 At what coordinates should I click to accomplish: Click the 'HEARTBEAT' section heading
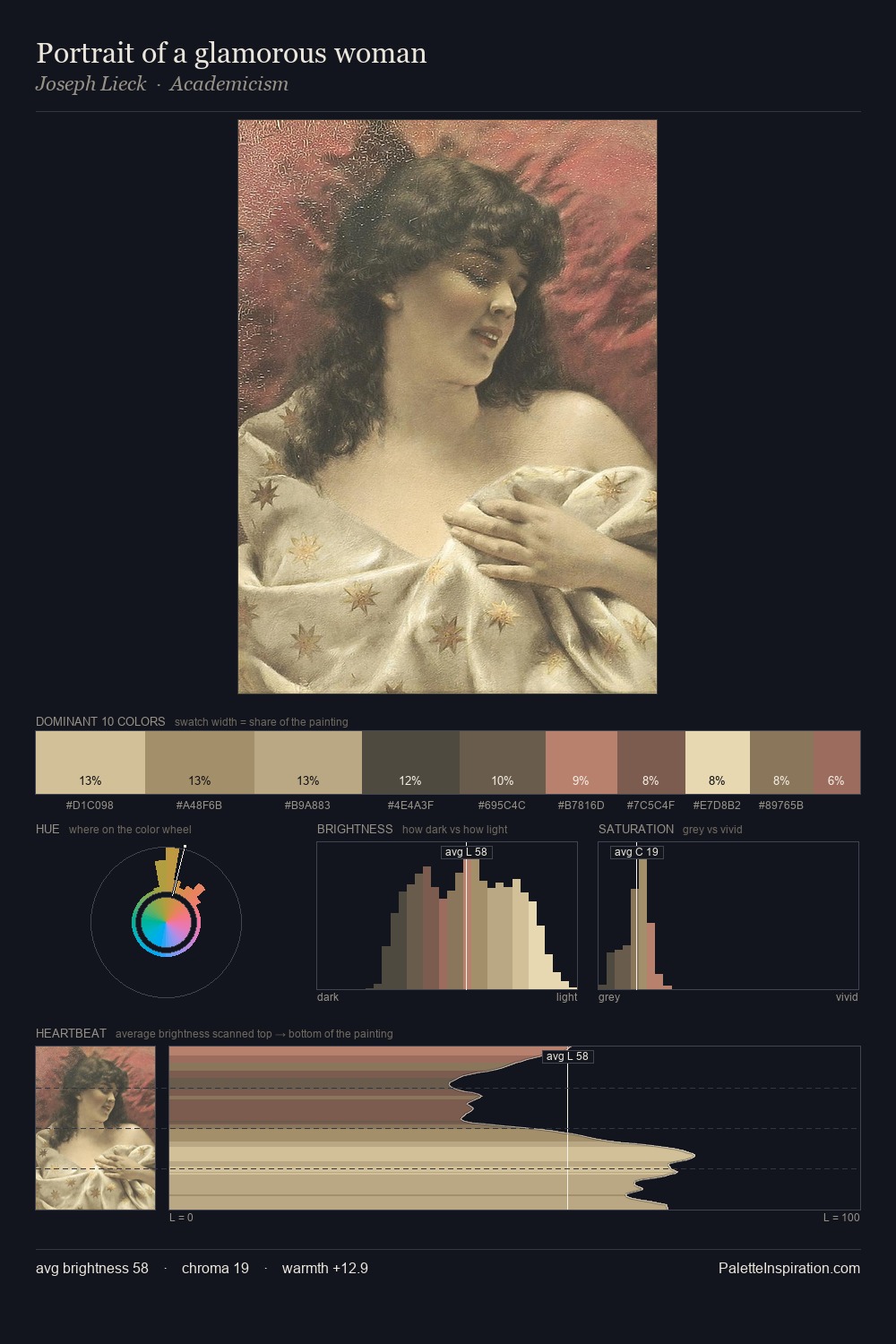click(71, 1033)
